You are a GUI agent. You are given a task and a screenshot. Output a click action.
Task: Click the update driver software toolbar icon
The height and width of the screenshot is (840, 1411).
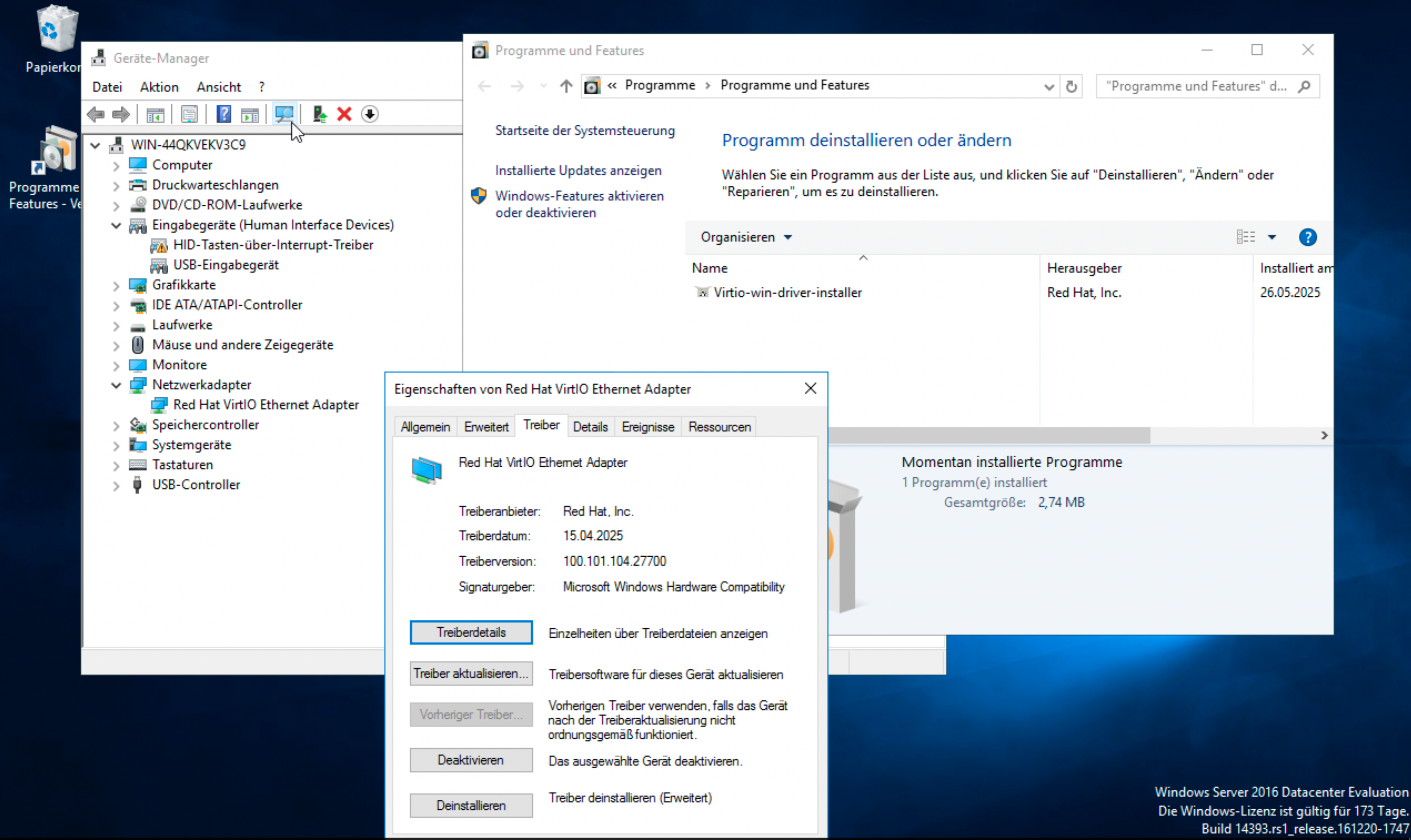coord(319,114)
